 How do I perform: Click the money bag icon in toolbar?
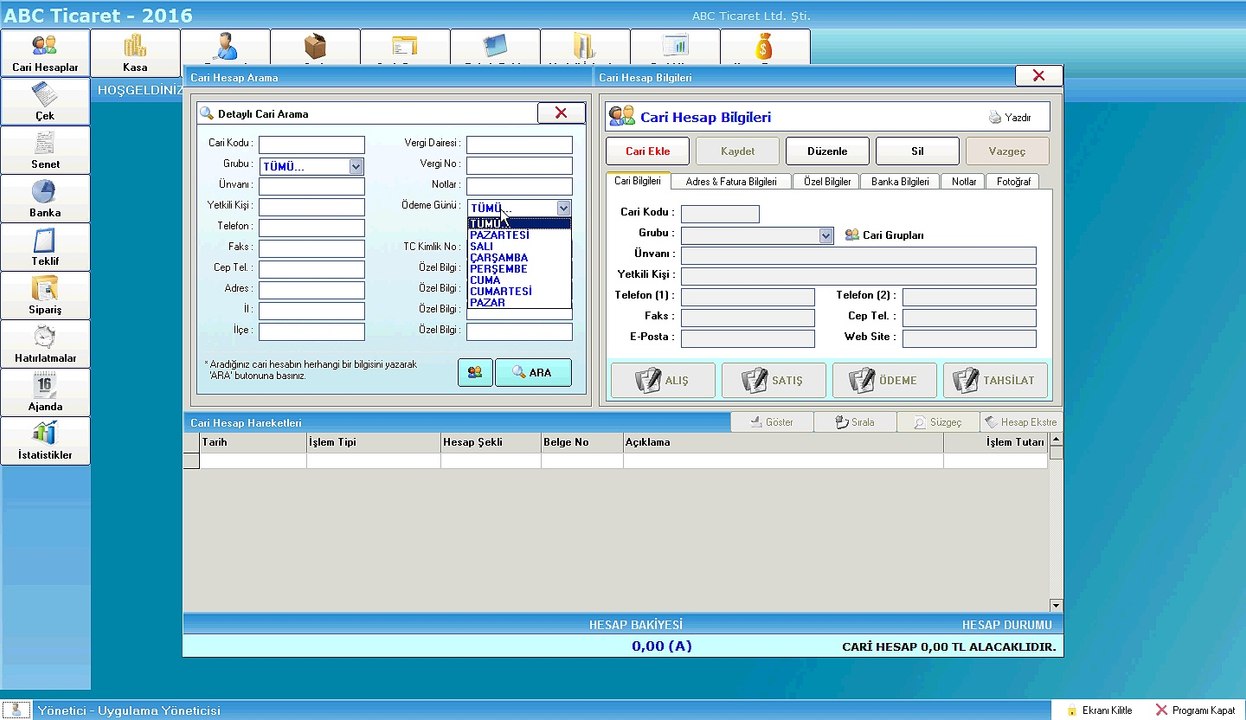click(765, 46)
